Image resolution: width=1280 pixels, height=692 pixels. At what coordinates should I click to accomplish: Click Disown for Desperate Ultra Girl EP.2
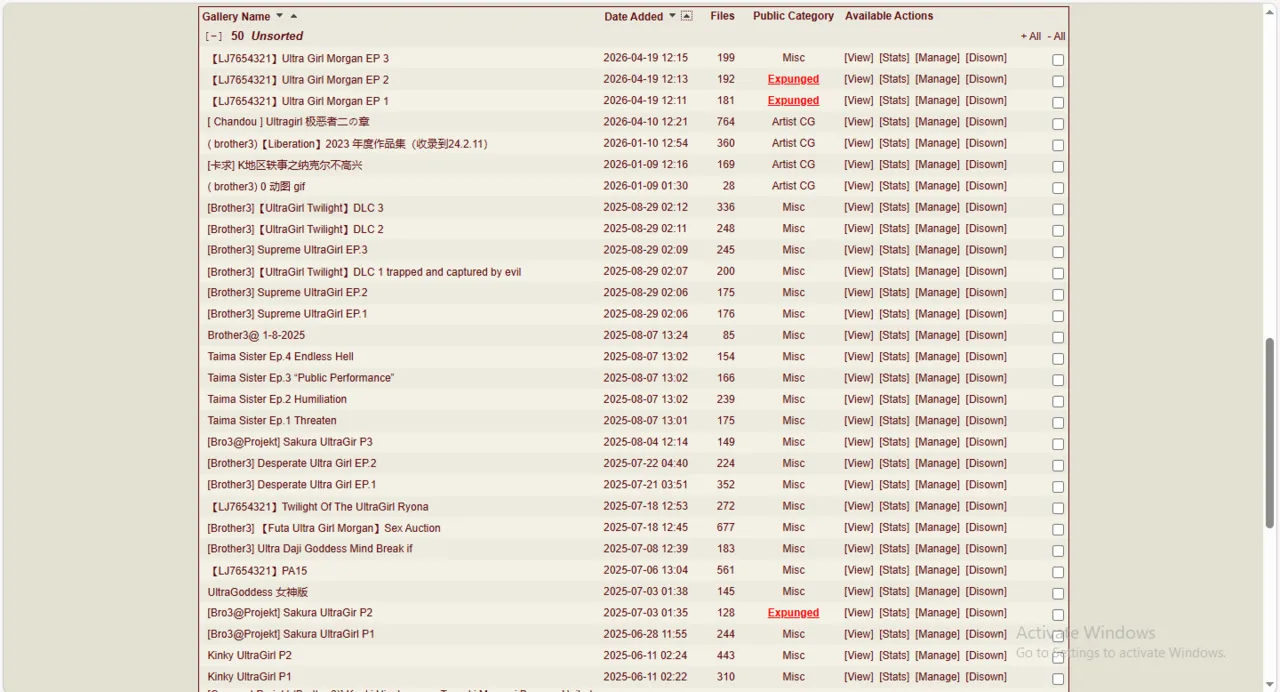(x=986, y=463)
